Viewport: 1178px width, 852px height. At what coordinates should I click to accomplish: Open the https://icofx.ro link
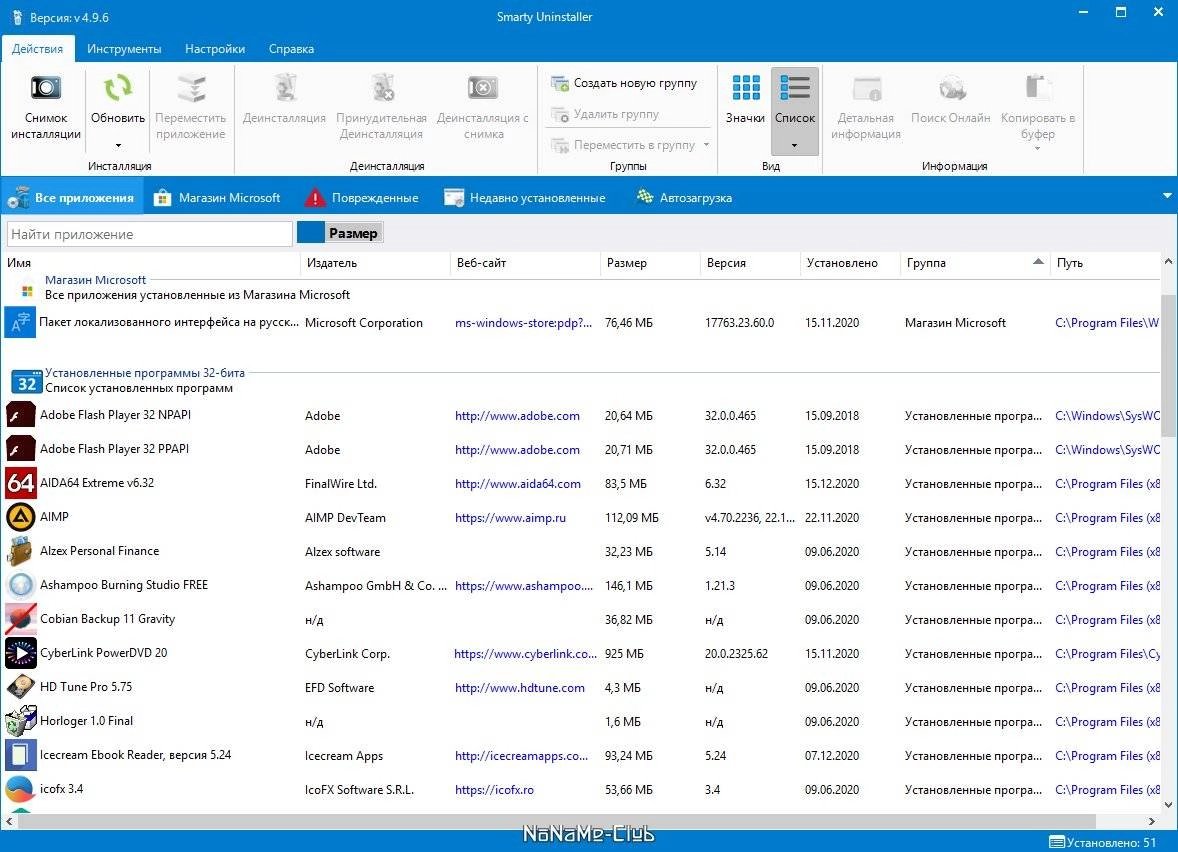494,790
